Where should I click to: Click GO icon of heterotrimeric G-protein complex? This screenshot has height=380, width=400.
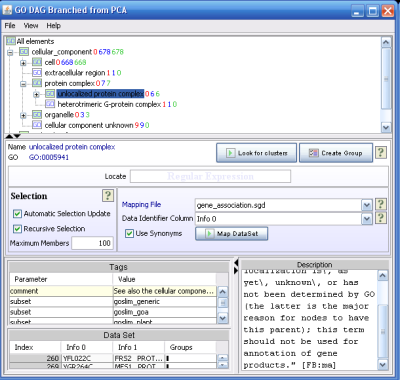50,104
